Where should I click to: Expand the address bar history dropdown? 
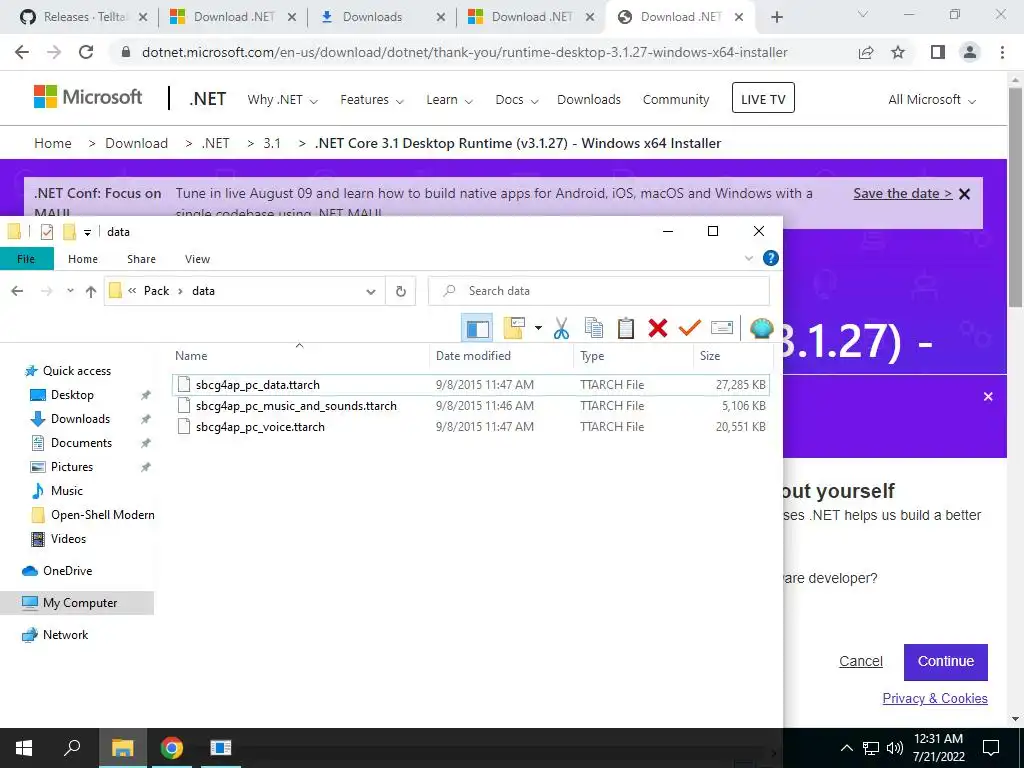pyautogui.click(x=371, y=291)
